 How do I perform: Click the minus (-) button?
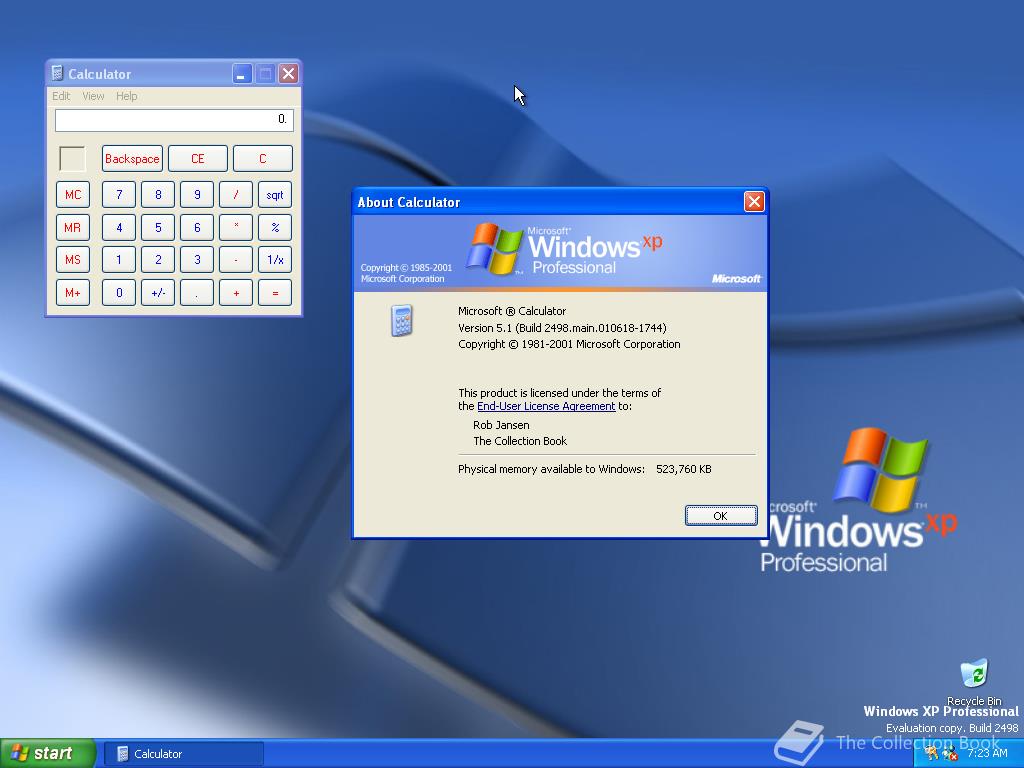[236, 260]
